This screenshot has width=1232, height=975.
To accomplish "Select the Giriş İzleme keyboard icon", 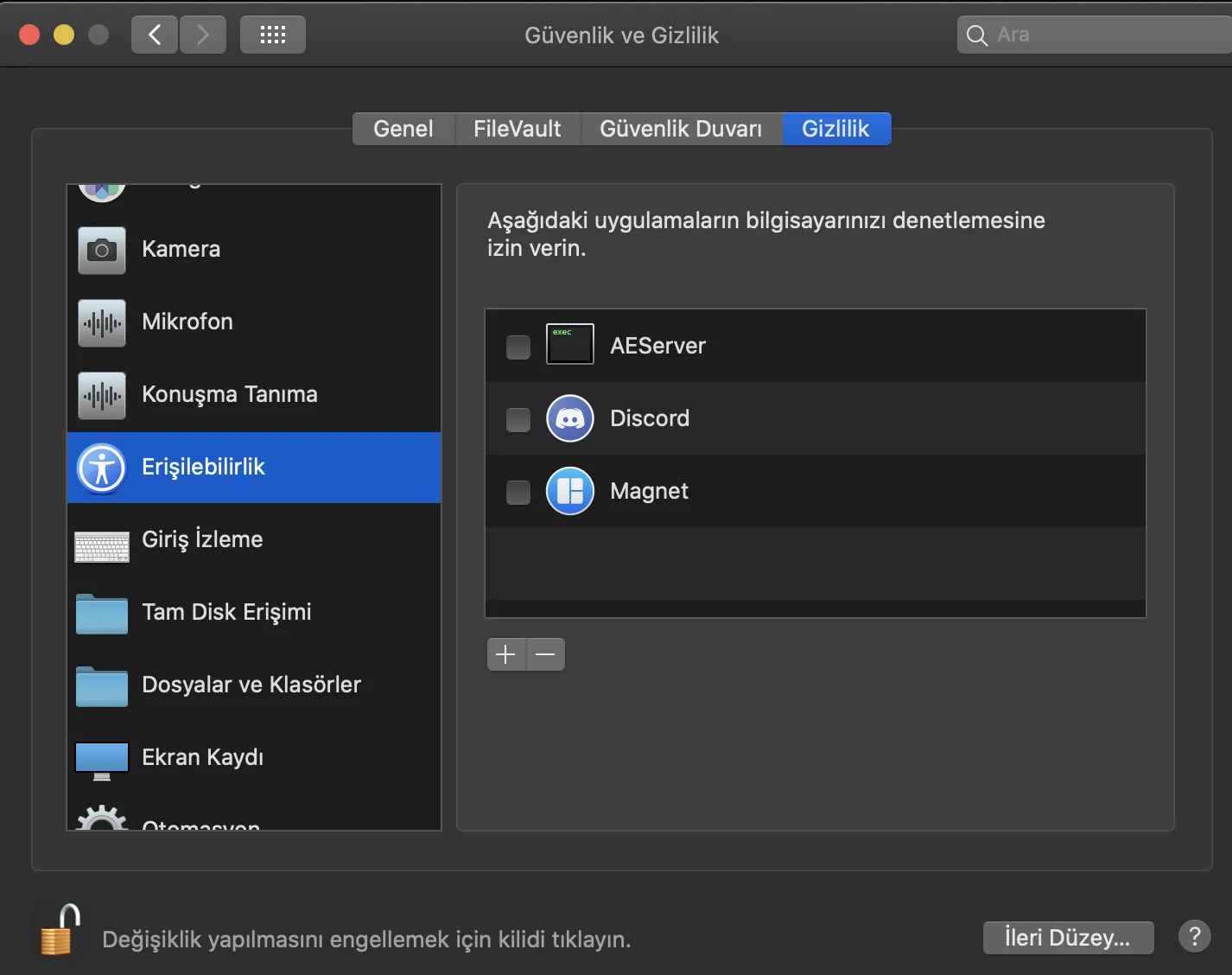I will 102,545.
